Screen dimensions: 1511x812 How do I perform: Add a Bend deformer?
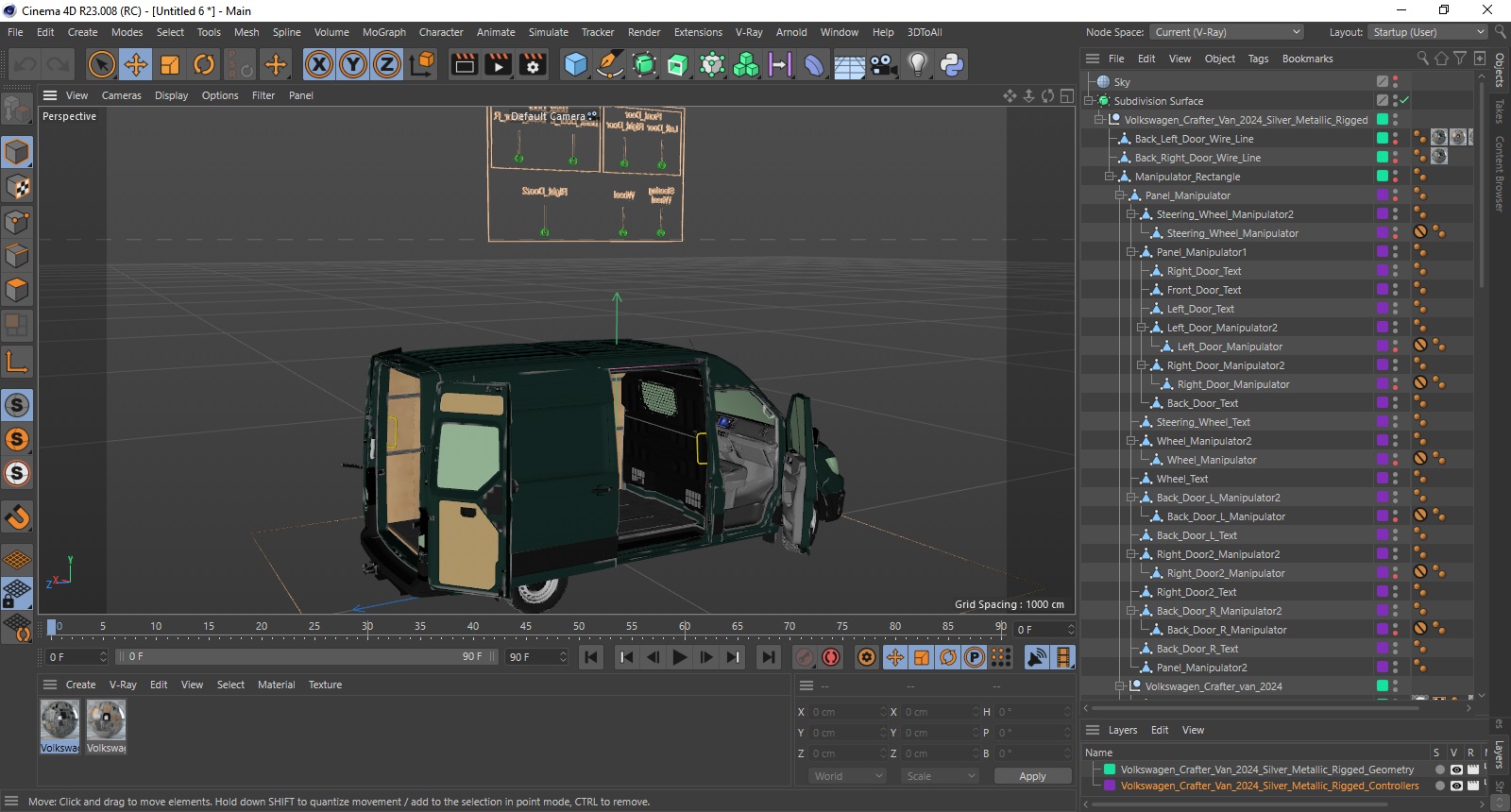click(x=814, y=64)
